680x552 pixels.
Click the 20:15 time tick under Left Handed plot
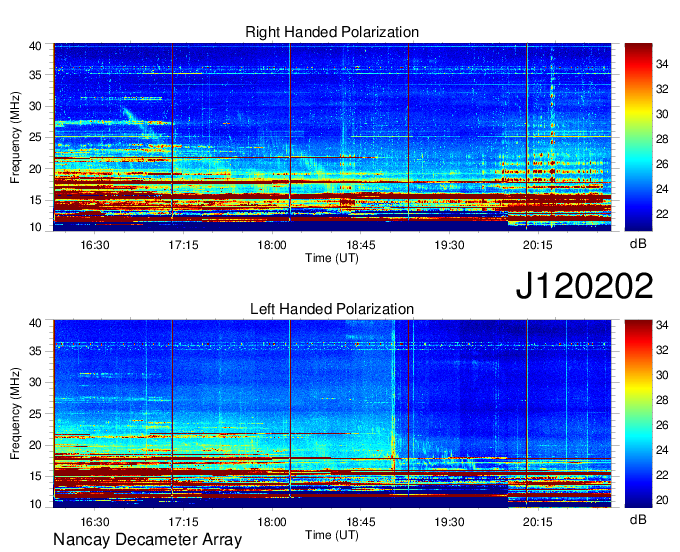538,522
